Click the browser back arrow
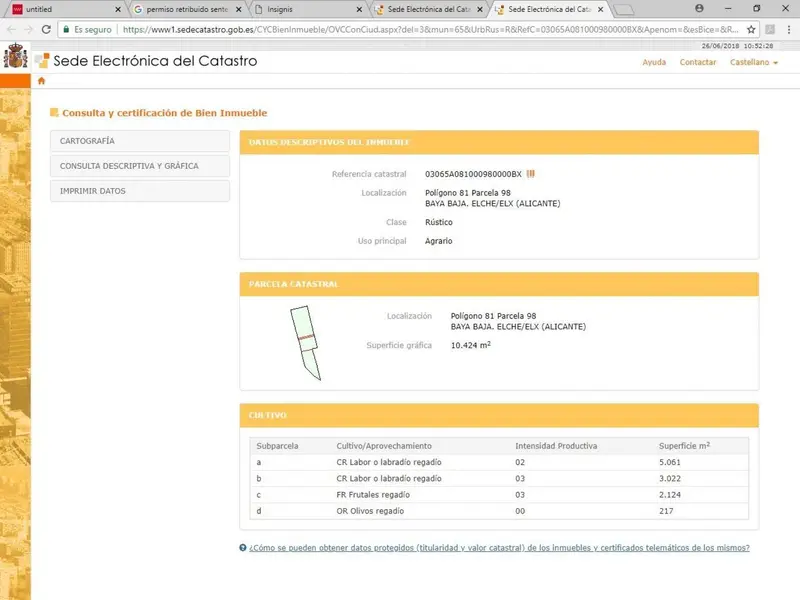This screenshot has width=800, height=600. click(x=11, y=30)
